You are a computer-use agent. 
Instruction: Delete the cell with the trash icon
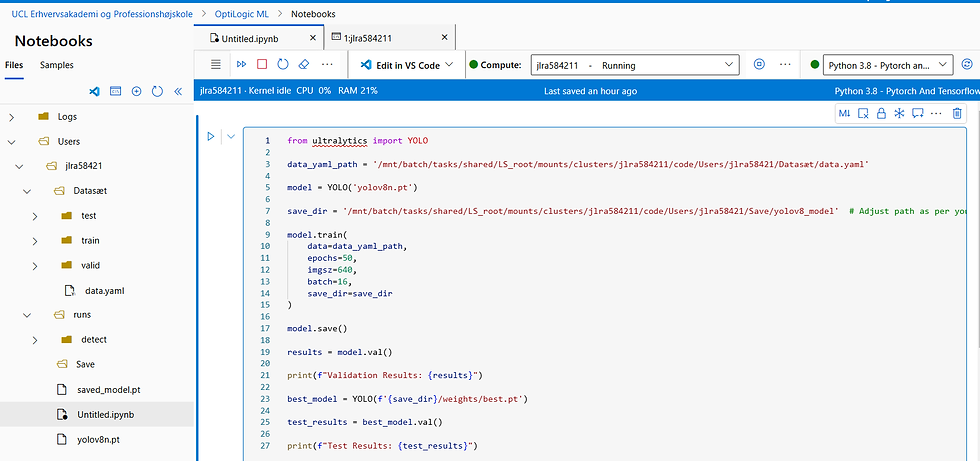tap(956, 113)
